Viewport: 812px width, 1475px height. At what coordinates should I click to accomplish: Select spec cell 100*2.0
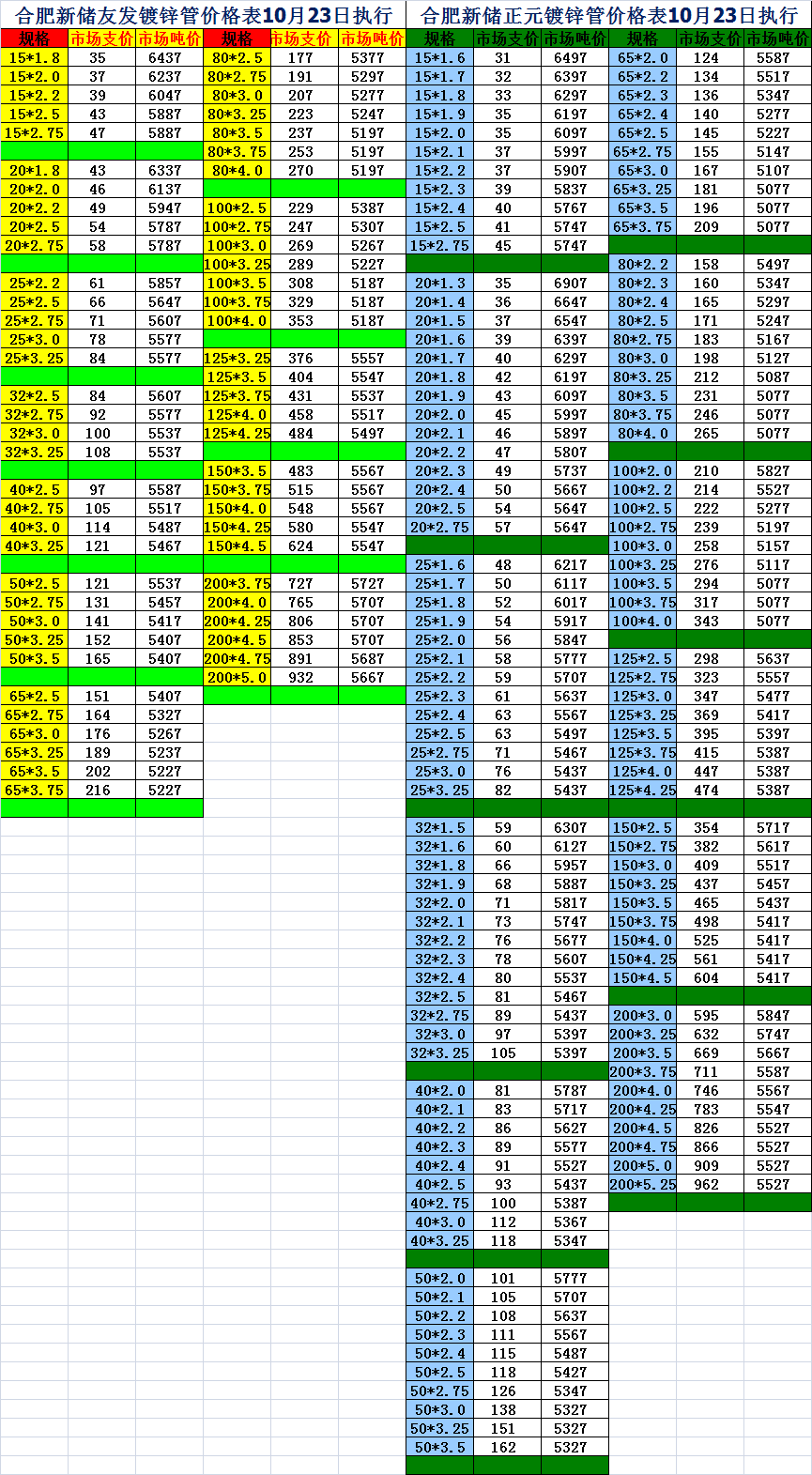(643, 470)
